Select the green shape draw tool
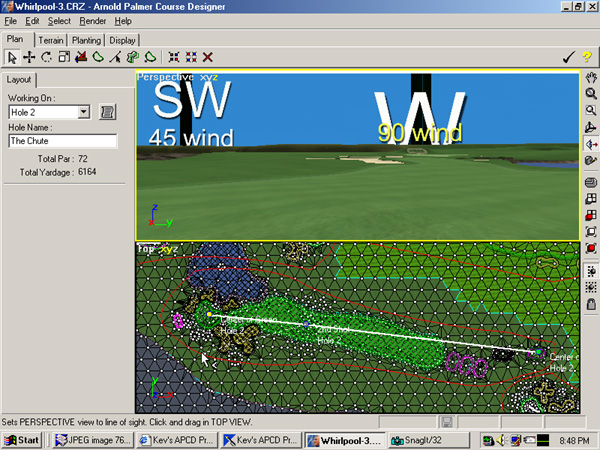Viewport: 600px width, 450px height. tap(98, 57)
